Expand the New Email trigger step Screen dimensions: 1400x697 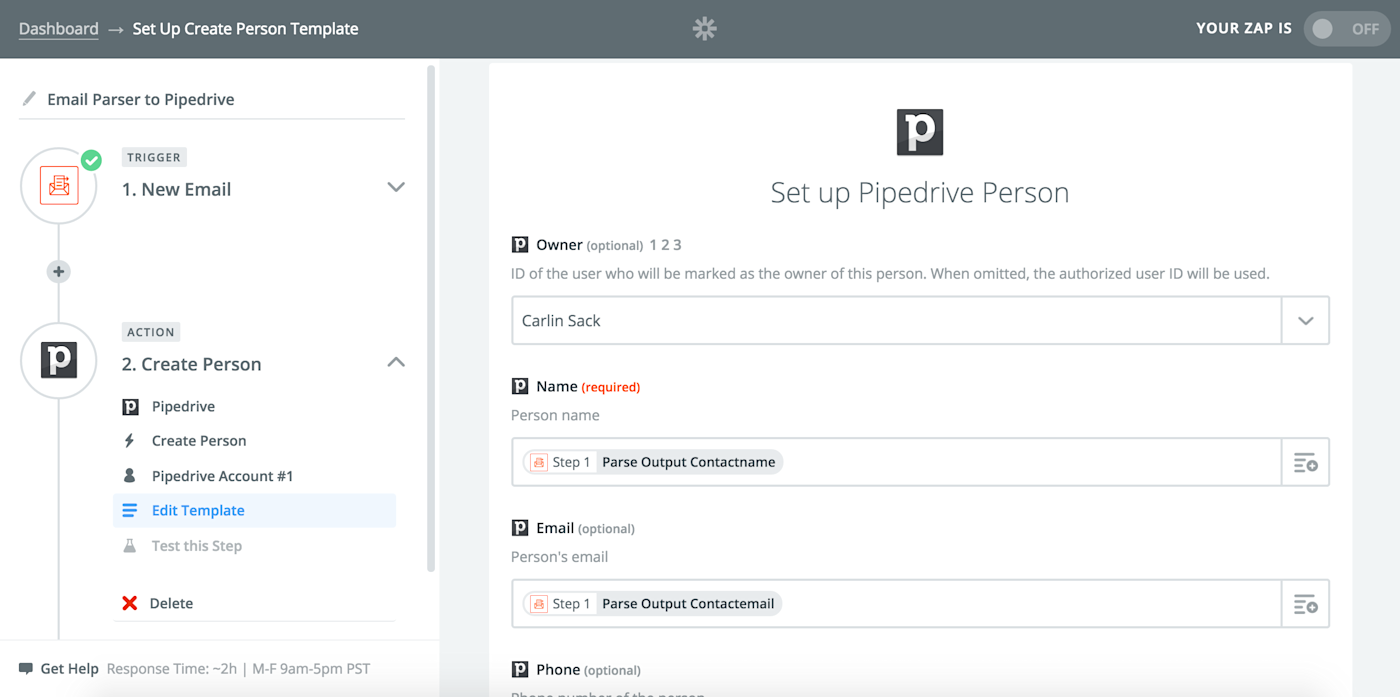396,187
